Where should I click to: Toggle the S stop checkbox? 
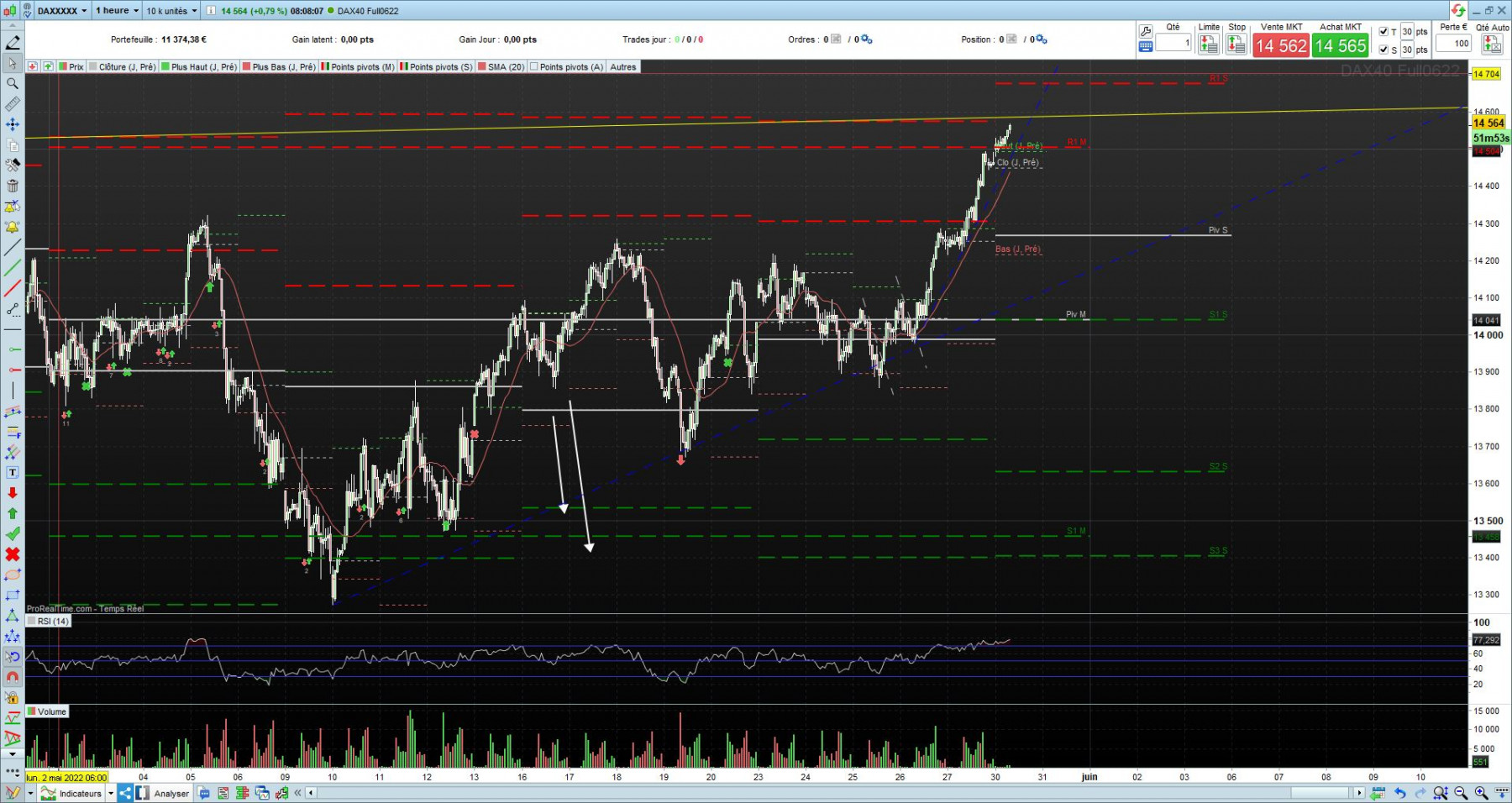click(1383, 50)
